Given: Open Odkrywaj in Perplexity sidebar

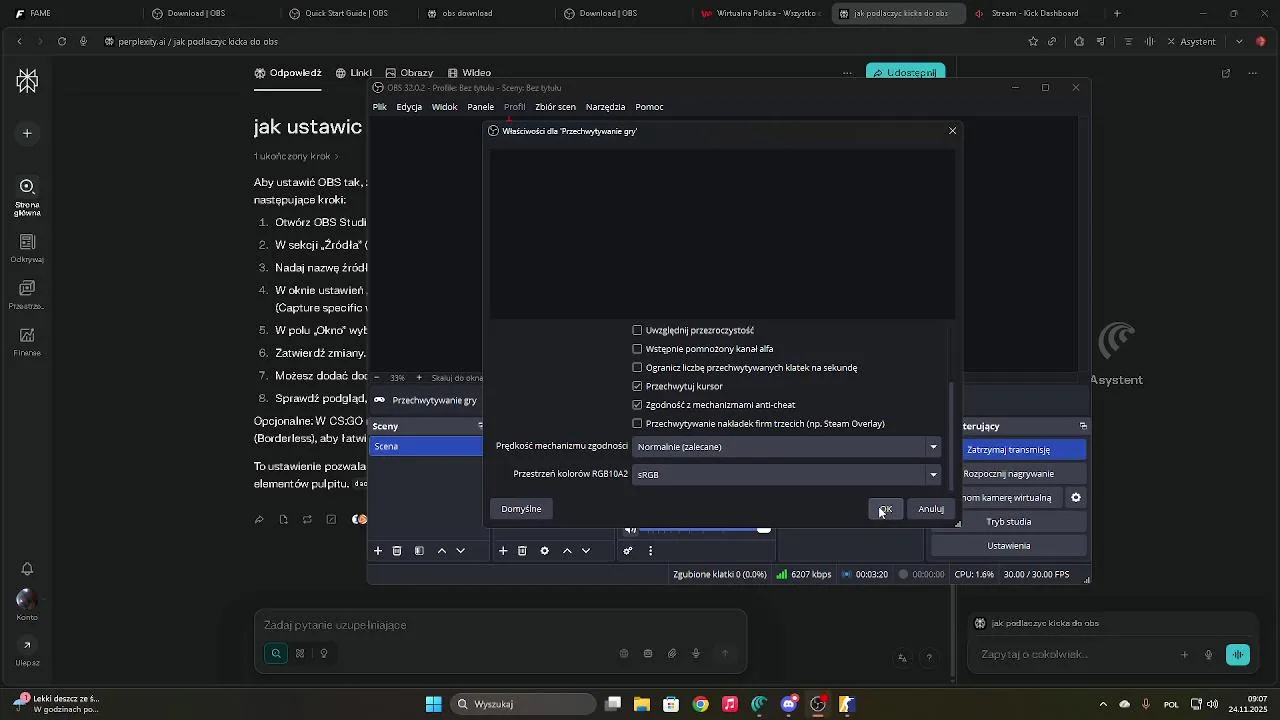Looking at the screenshot, I should [x=27, y=249].
